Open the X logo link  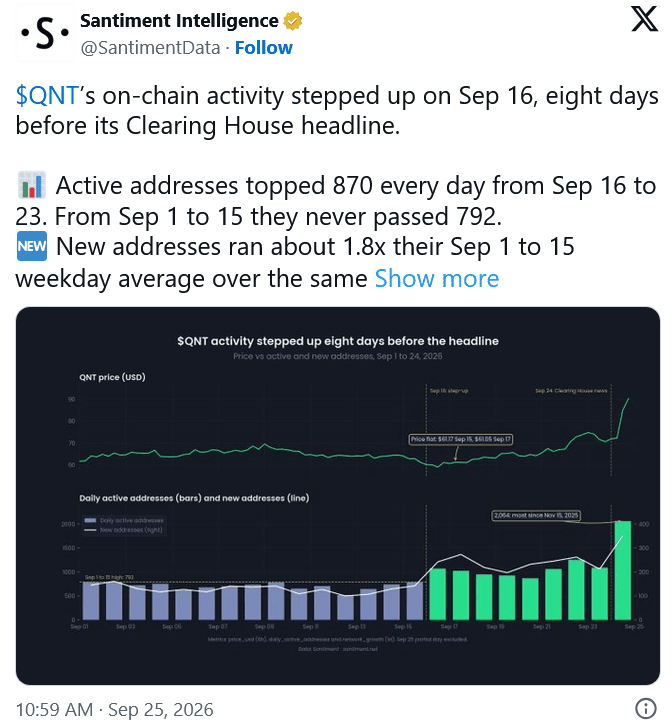click(x=645, y=20)
